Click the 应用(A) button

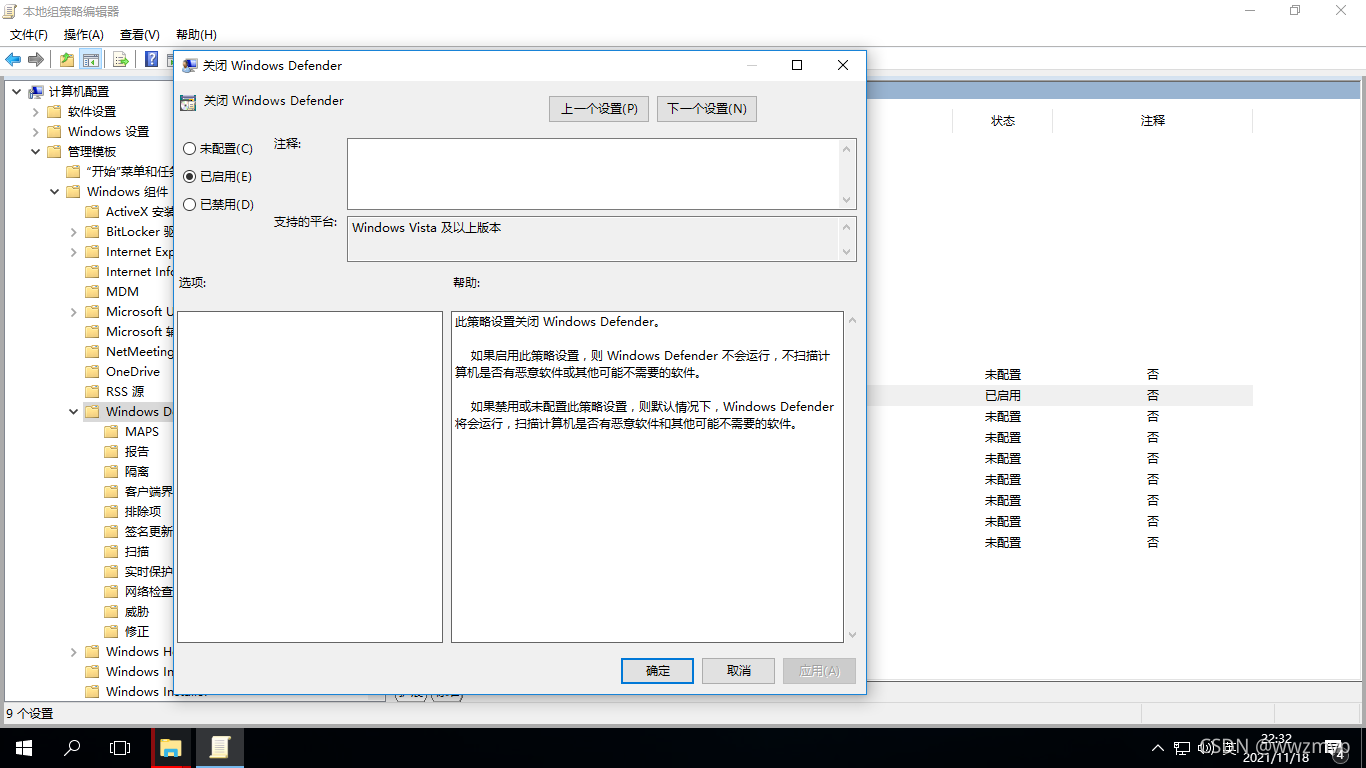click(820, 671)
